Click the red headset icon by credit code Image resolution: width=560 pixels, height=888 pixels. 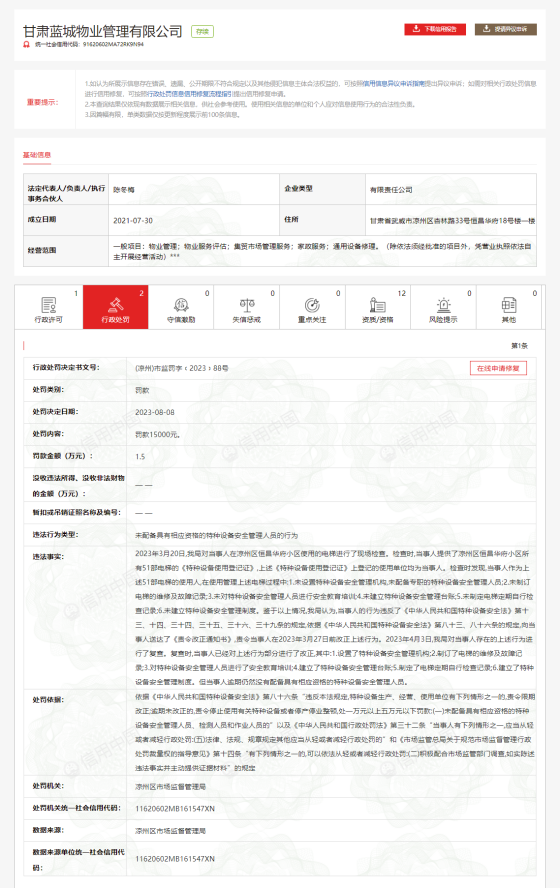coord(27,44)
